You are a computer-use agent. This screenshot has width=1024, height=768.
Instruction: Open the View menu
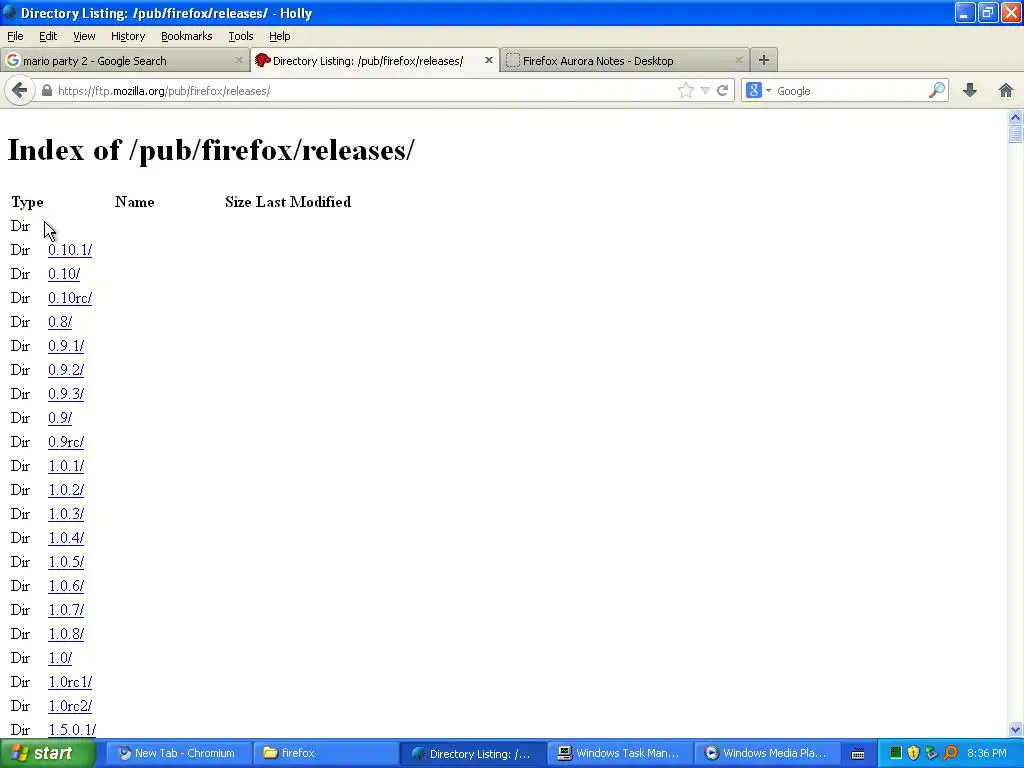[84, 36]
